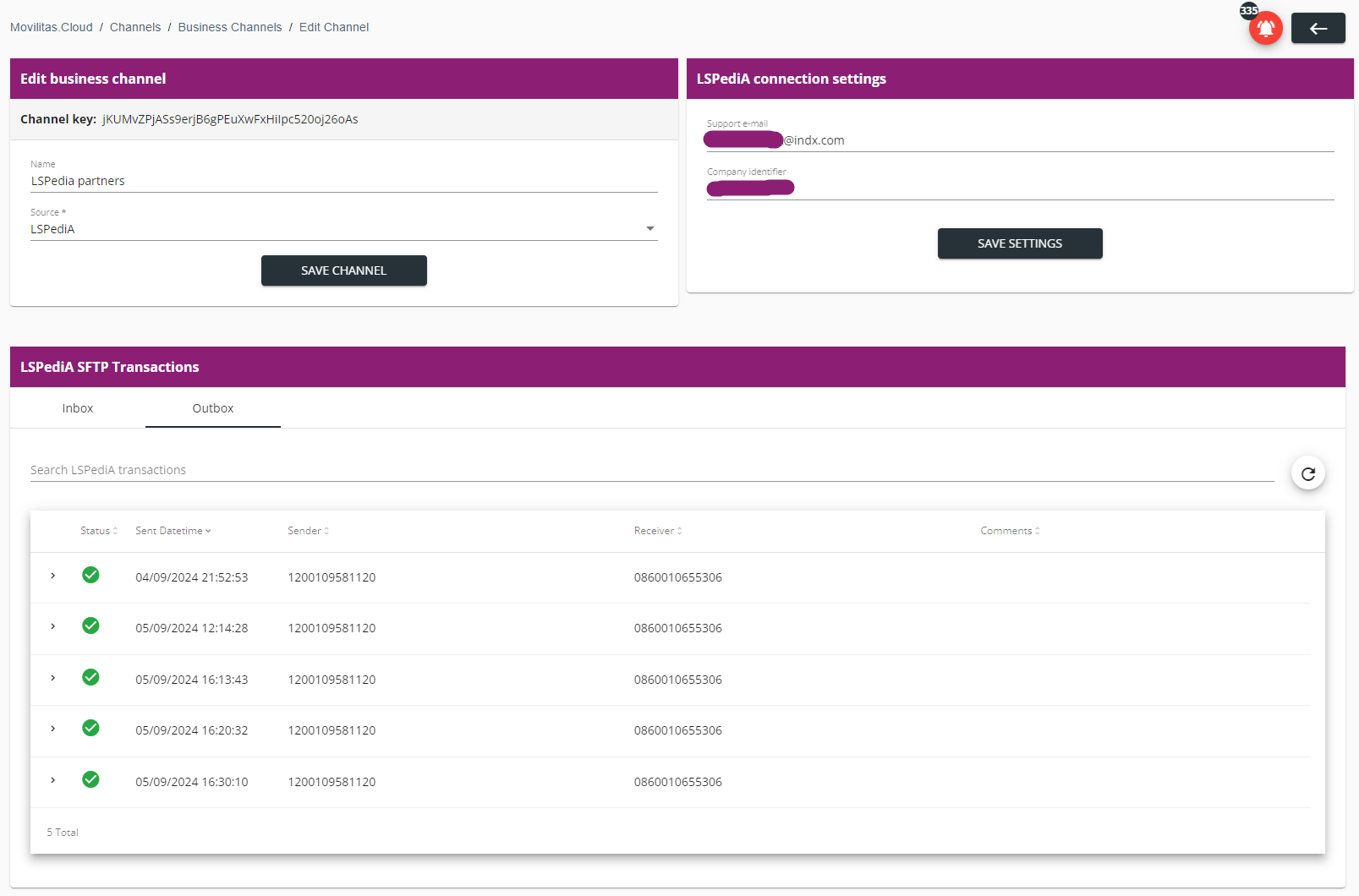Switch to the Inbox tab
The image size is (1359, 896).
coord(78,408)
